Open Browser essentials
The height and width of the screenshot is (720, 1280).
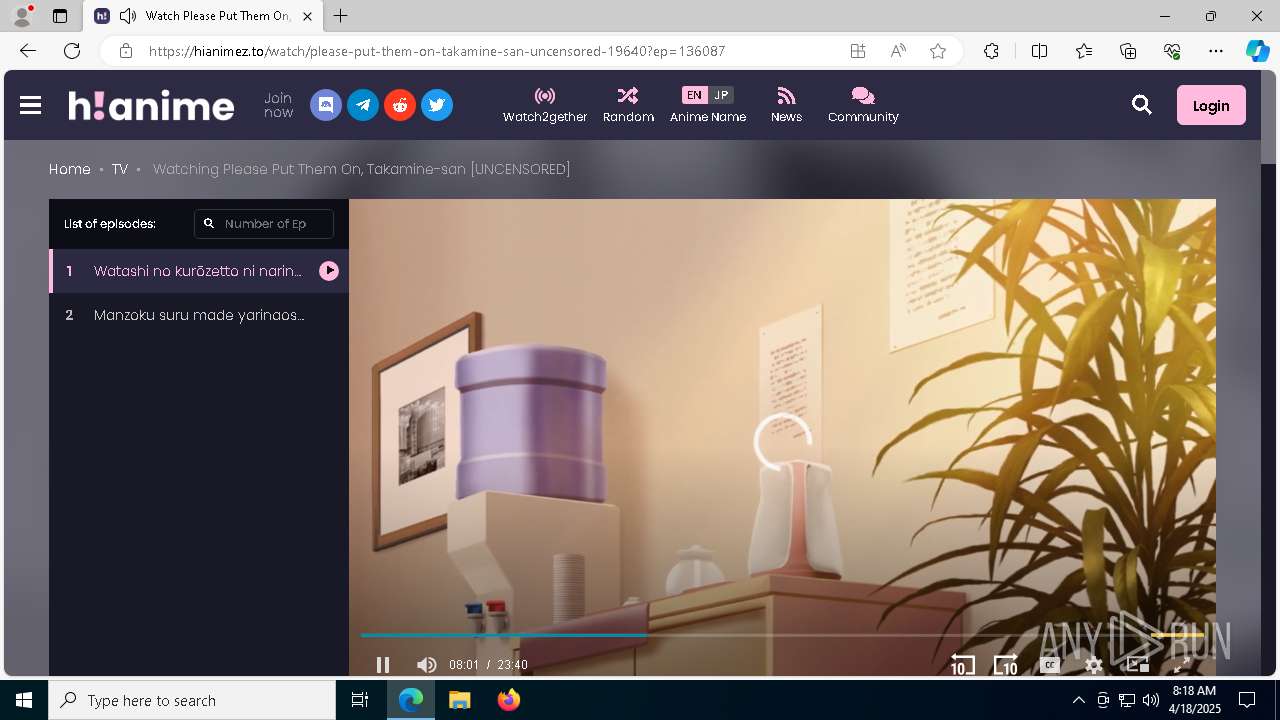click(1172, 51)
